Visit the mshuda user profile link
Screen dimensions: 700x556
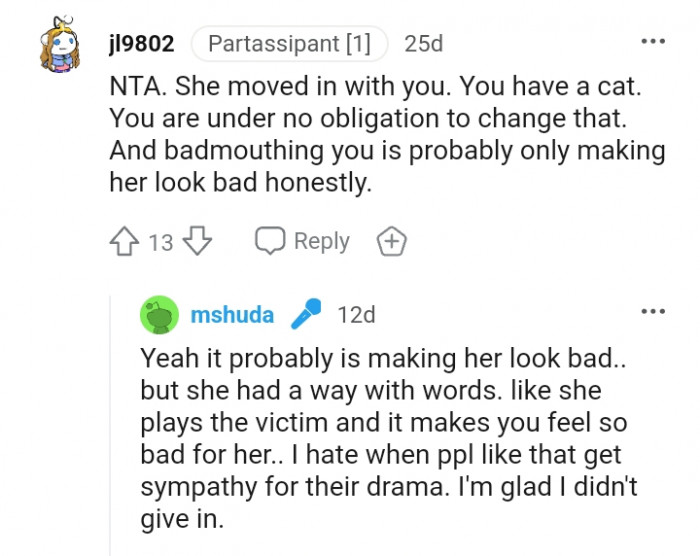231,315
